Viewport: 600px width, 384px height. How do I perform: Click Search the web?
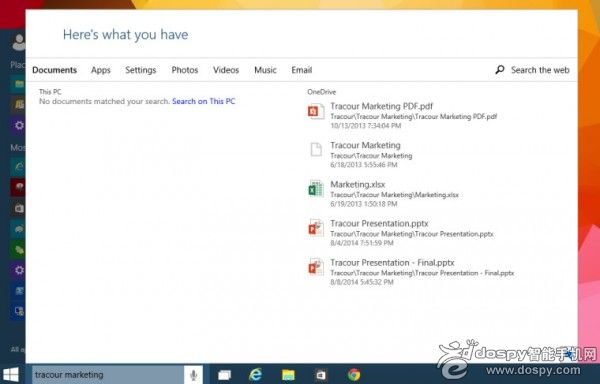pos(540,70)
